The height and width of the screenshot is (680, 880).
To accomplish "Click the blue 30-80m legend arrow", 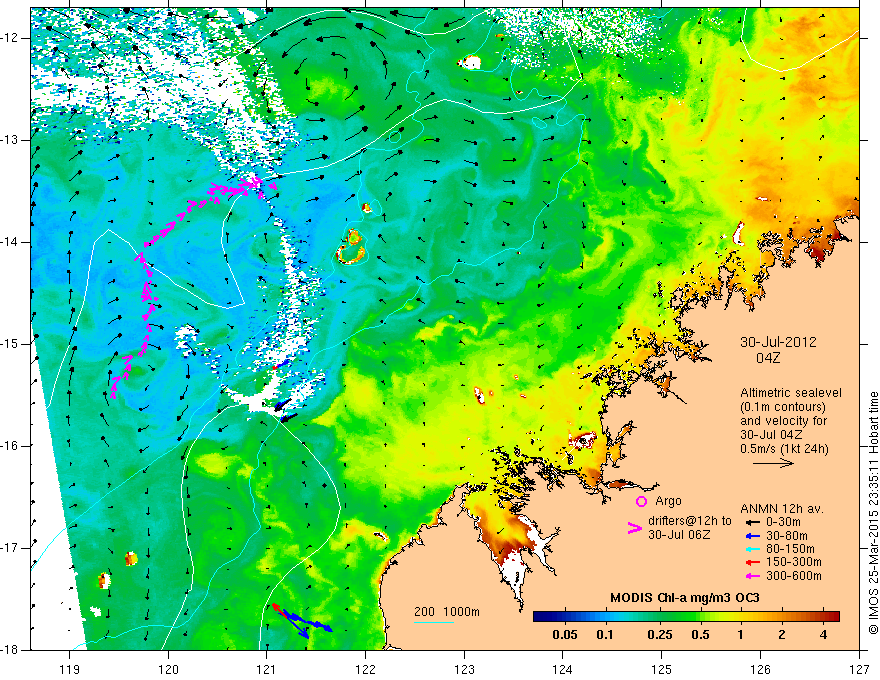I will coord(752,536).
